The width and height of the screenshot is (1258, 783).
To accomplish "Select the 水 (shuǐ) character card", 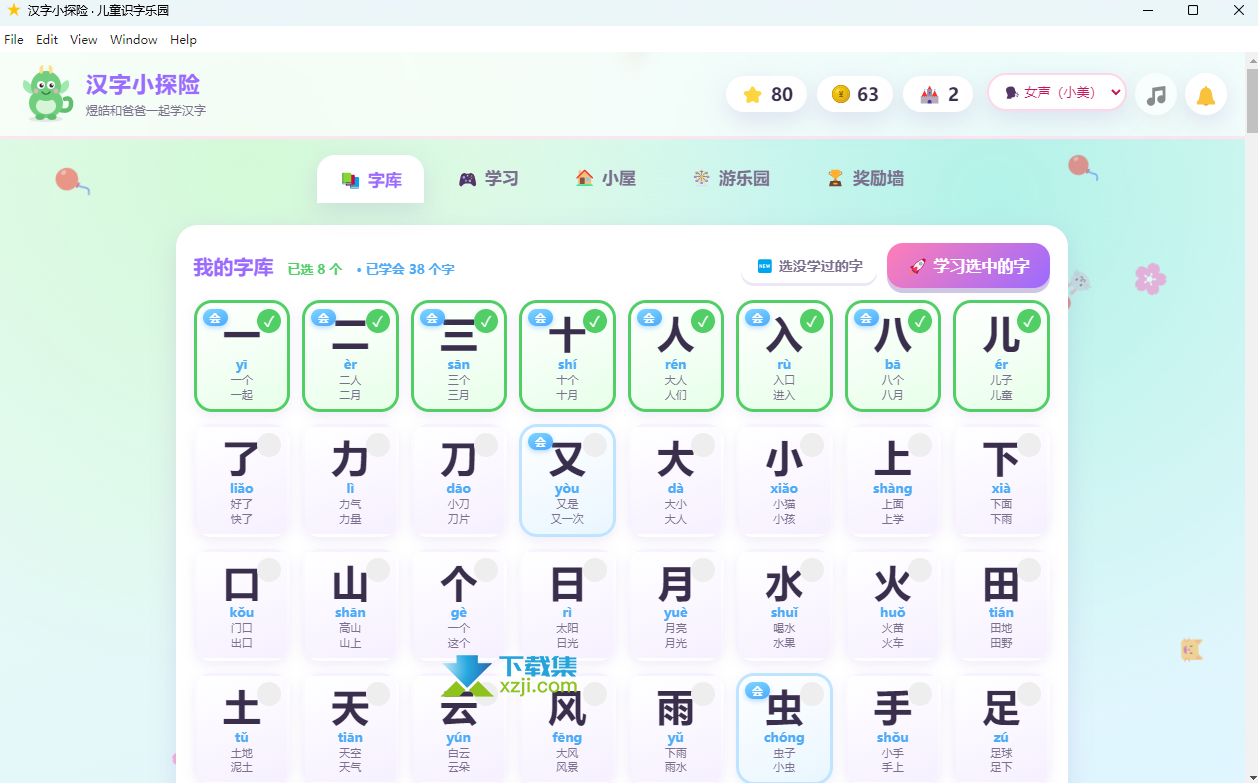I will click(784, 604).
